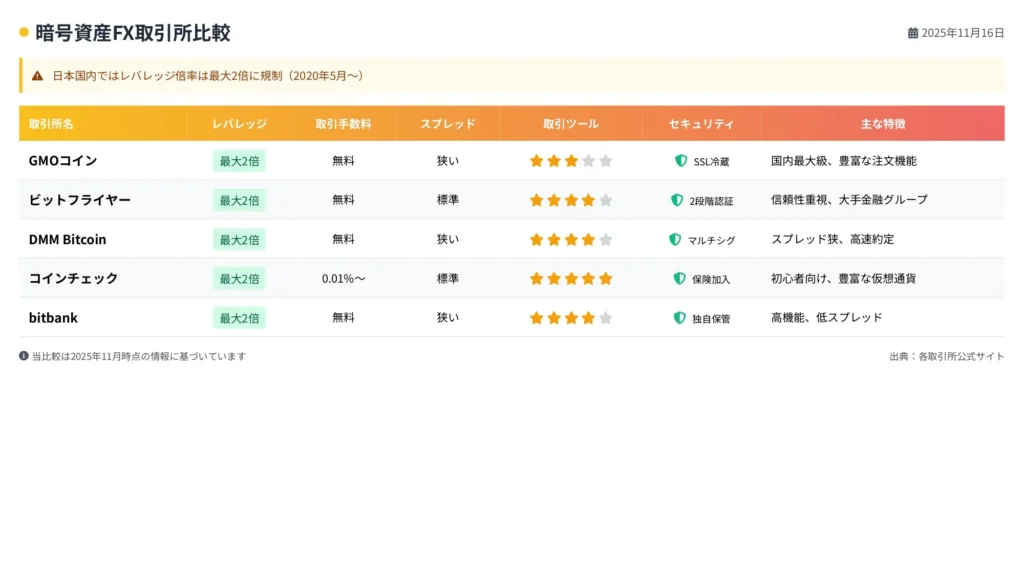
Task: Sort by the 取引所名 column header
Action: (x=51, y=124)
